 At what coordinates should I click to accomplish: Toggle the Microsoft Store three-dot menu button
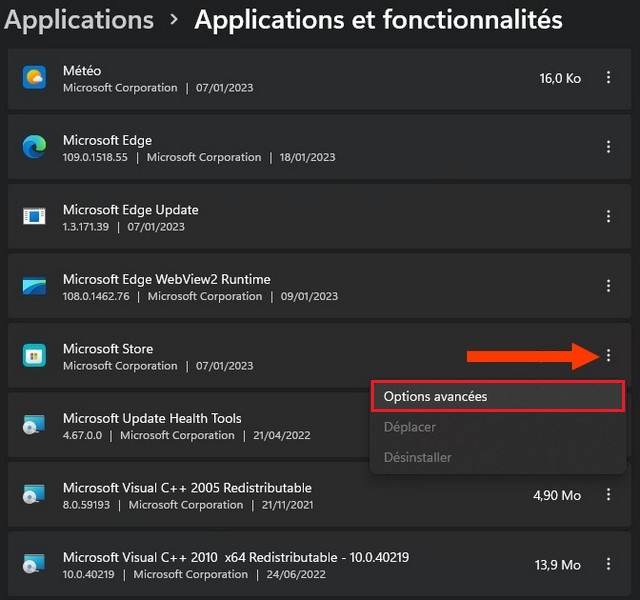(608, 356)
